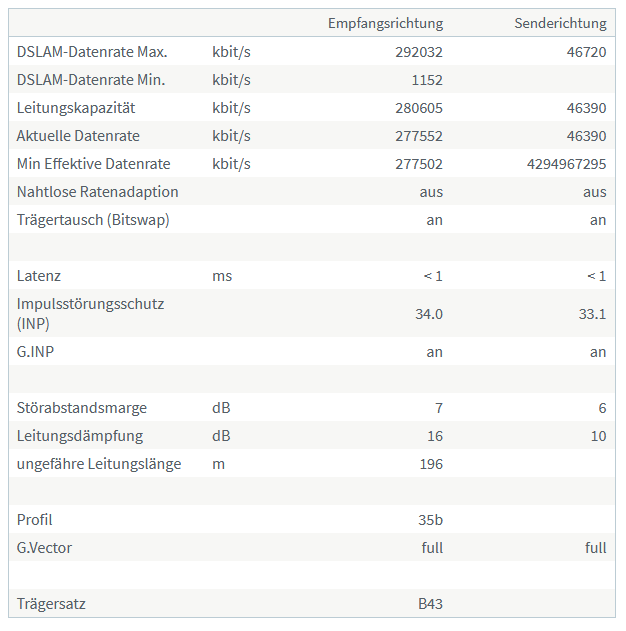Select the Empfangsrichtung column header

tap(385, 23)
